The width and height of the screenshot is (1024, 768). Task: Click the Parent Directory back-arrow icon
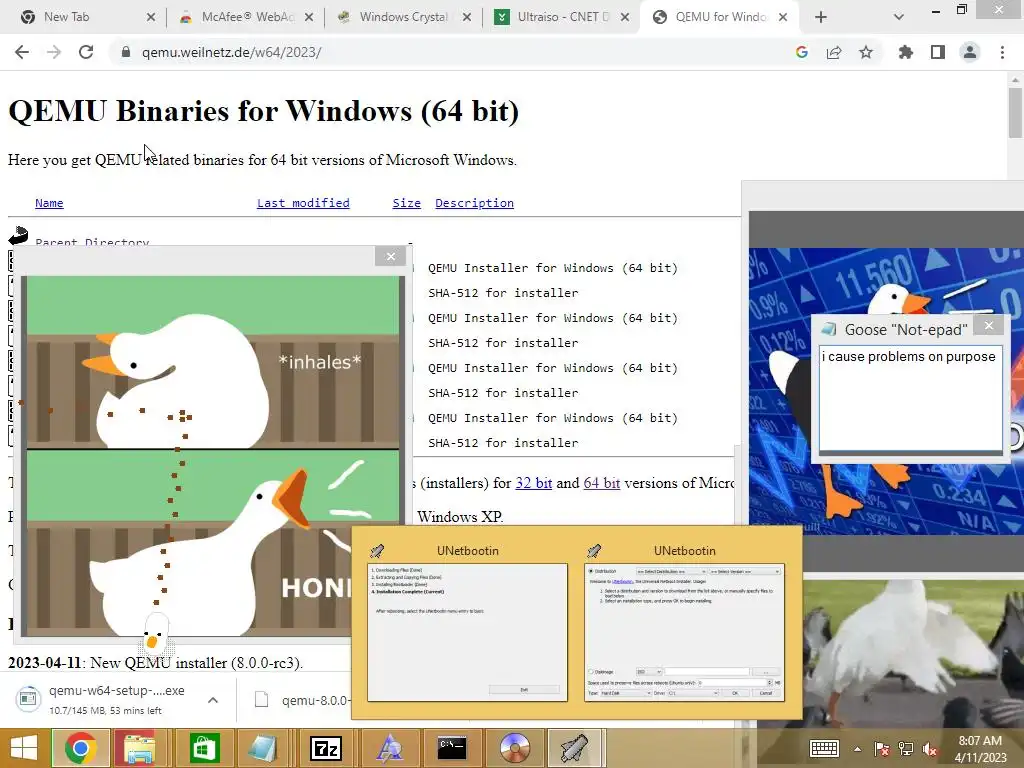18,236
